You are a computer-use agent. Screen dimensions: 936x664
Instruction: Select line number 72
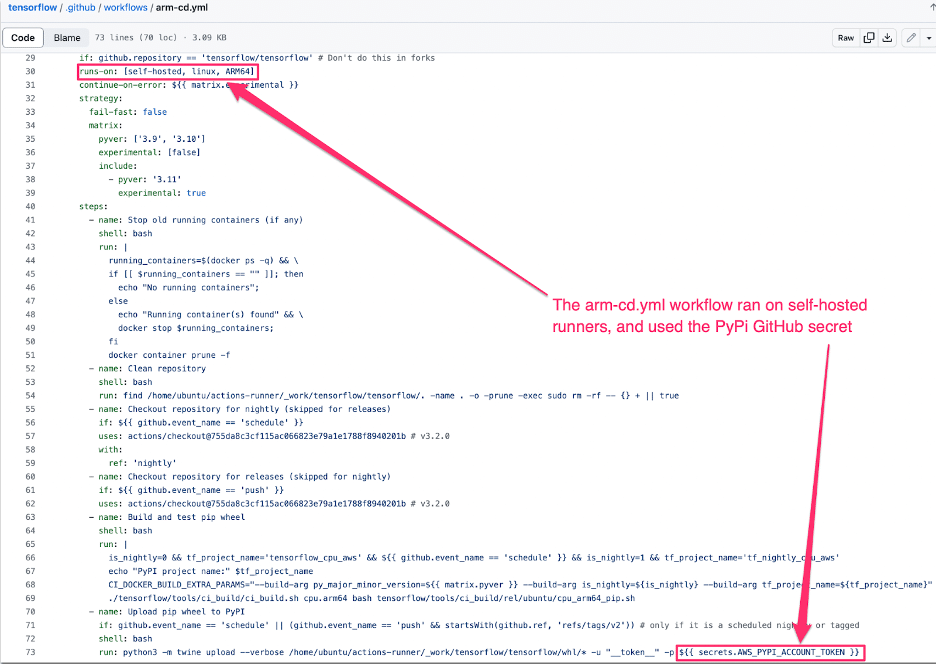(x=30, y=639)
